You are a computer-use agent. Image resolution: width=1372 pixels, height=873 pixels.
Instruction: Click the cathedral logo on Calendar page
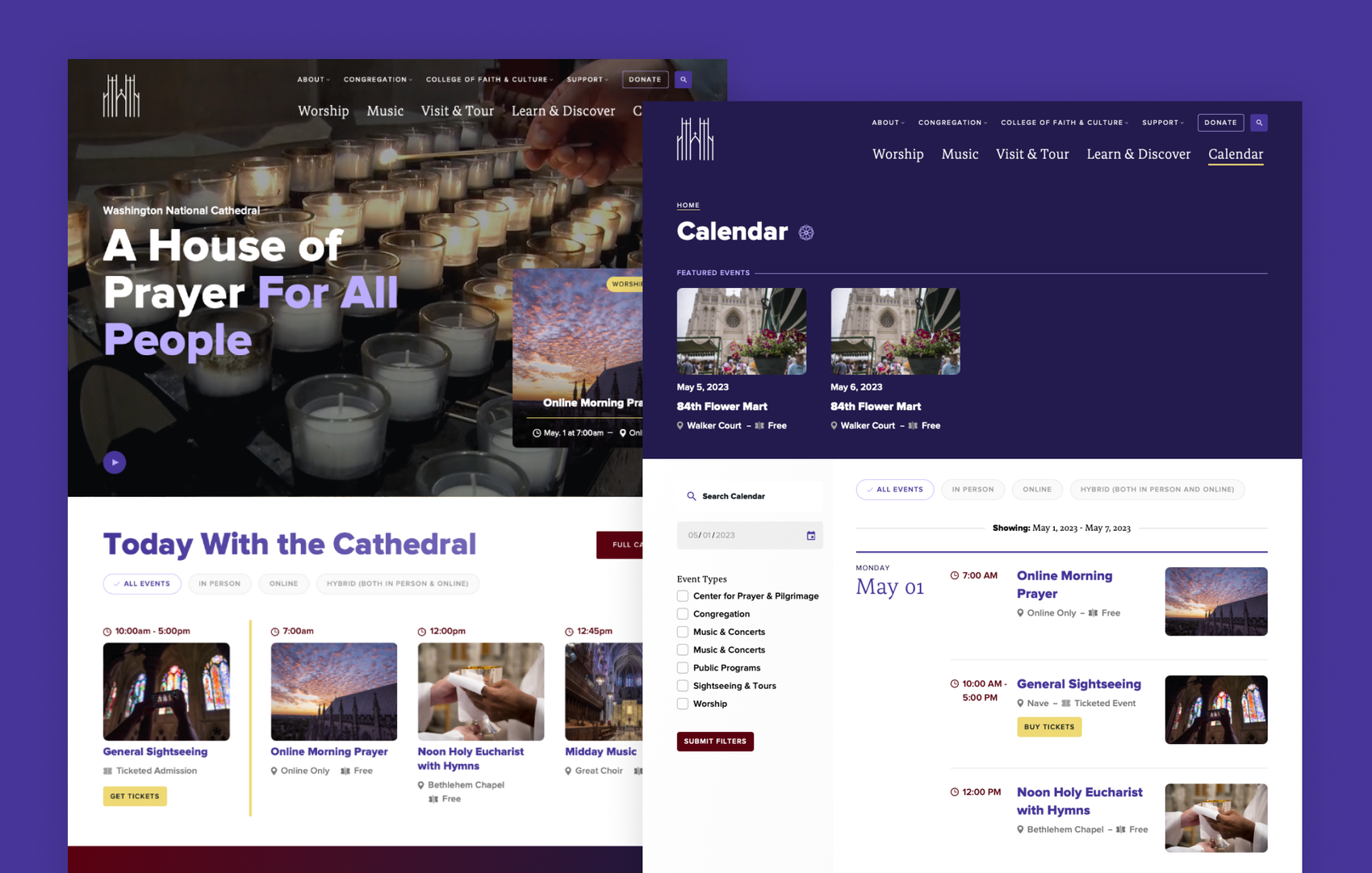695,139
